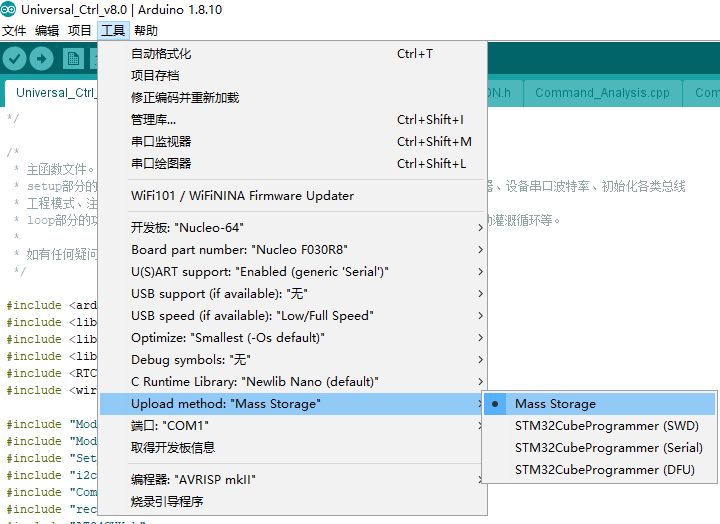The width and height of the screenshot is (720, 524).
Task: Choose 项目存档 menu entry
Action: coord(292,75)
